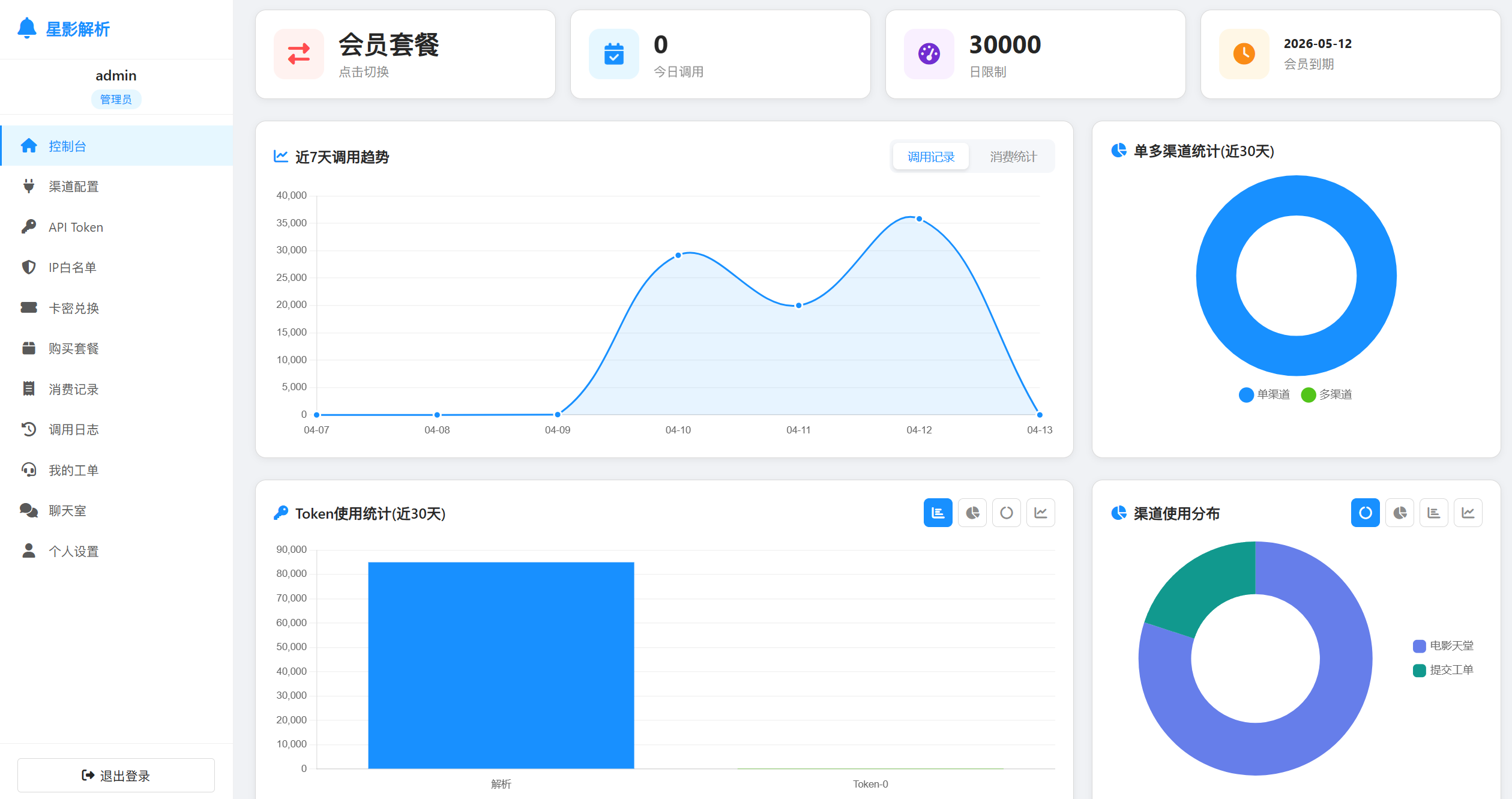
Task: Click the box icon for 购买套餐
Action: (29, 348)
